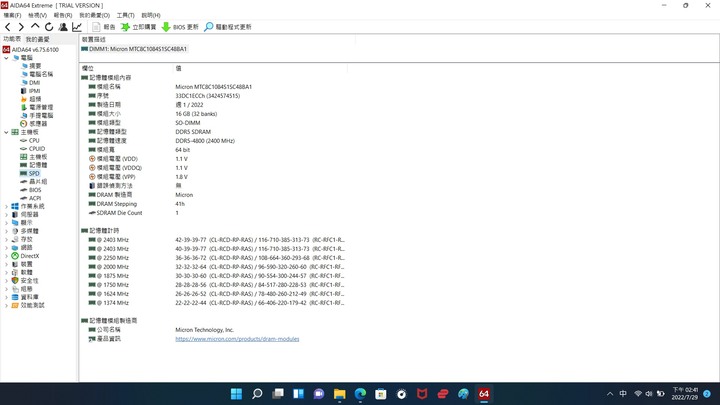Open Microsoft Edge from the taskbar

pos(360,394)
